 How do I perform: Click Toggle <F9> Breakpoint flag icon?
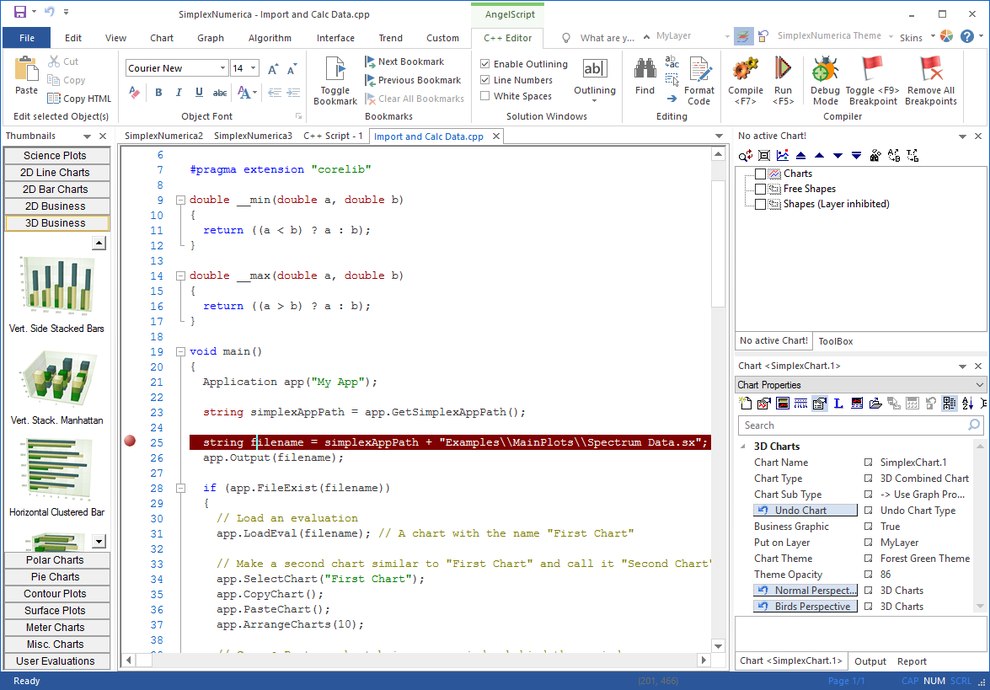872,69
